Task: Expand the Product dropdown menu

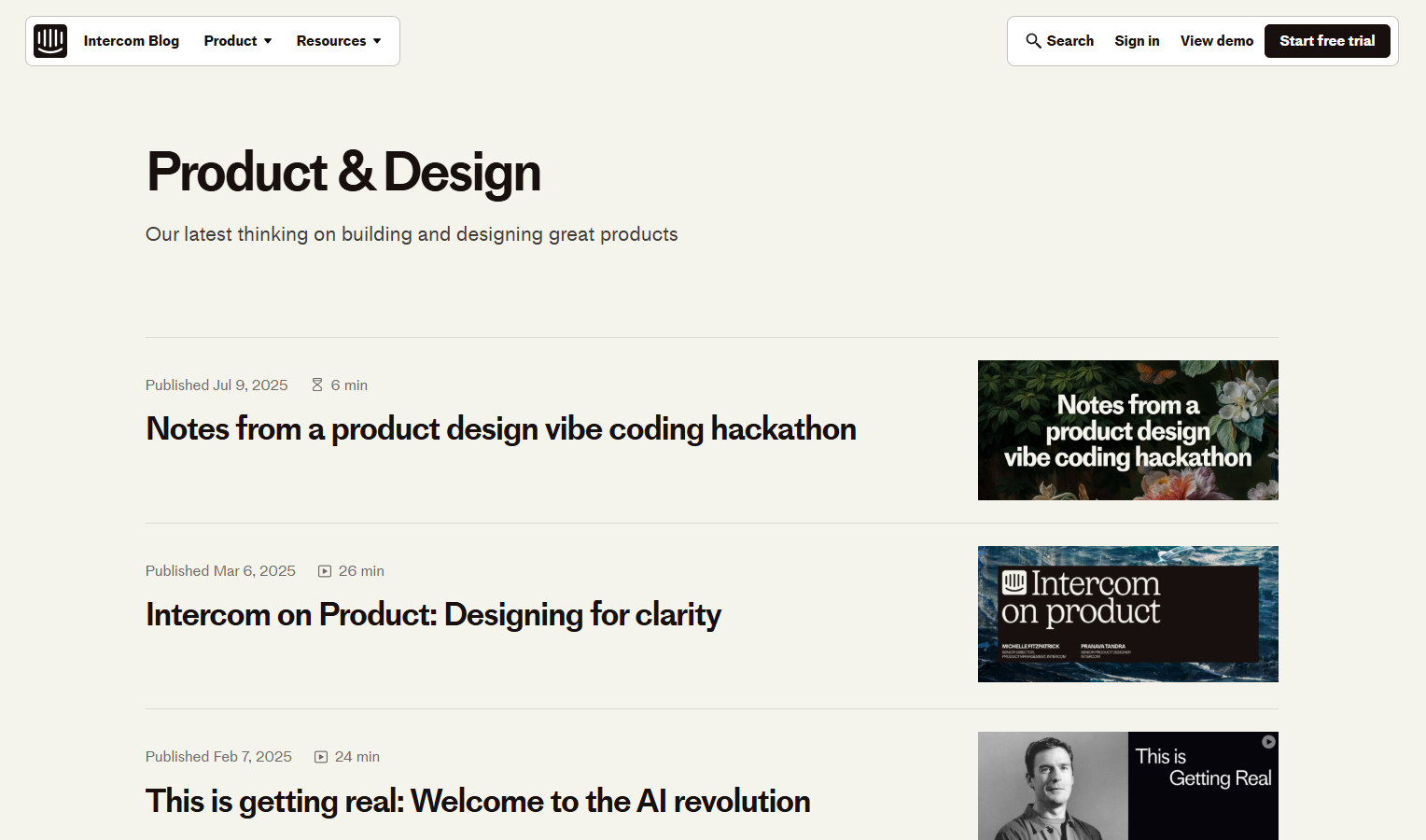Action: [237, 41]
